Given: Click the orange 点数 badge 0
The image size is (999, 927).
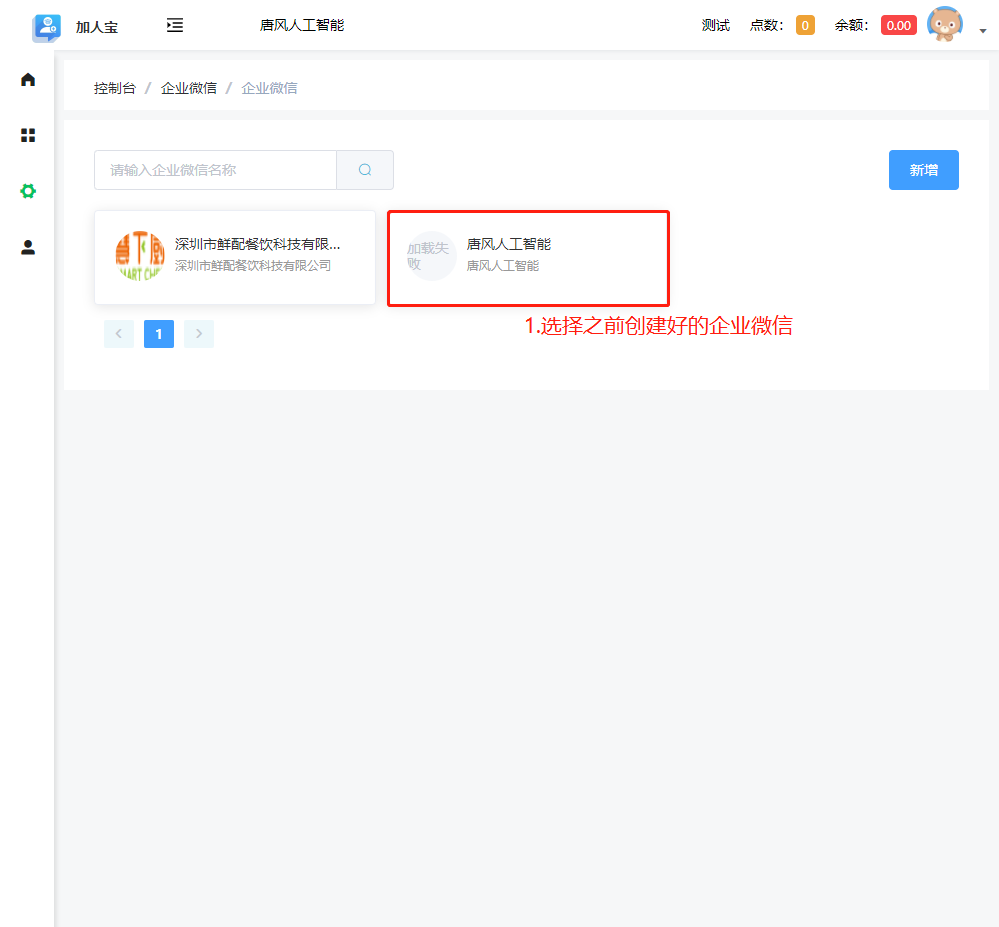Looking at the screenshot, I should click(x=805, y=25).
